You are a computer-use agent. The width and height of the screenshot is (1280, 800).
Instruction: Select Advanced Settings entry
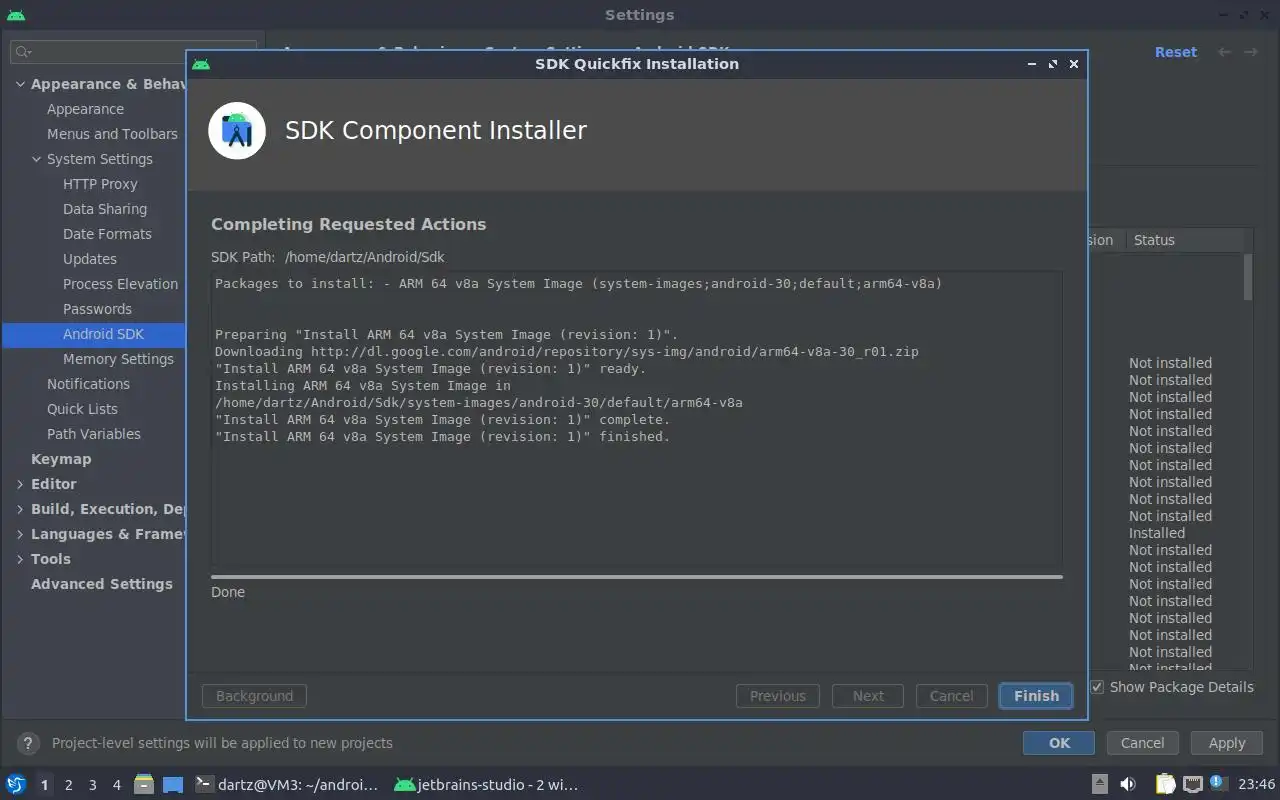pos(101,584)
